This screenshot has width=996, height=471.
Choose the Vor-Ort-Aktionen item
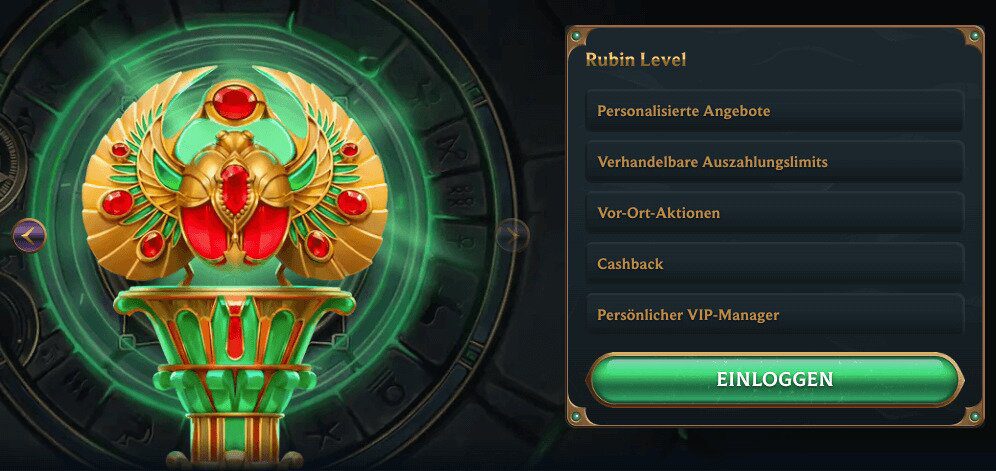point(774,212)
